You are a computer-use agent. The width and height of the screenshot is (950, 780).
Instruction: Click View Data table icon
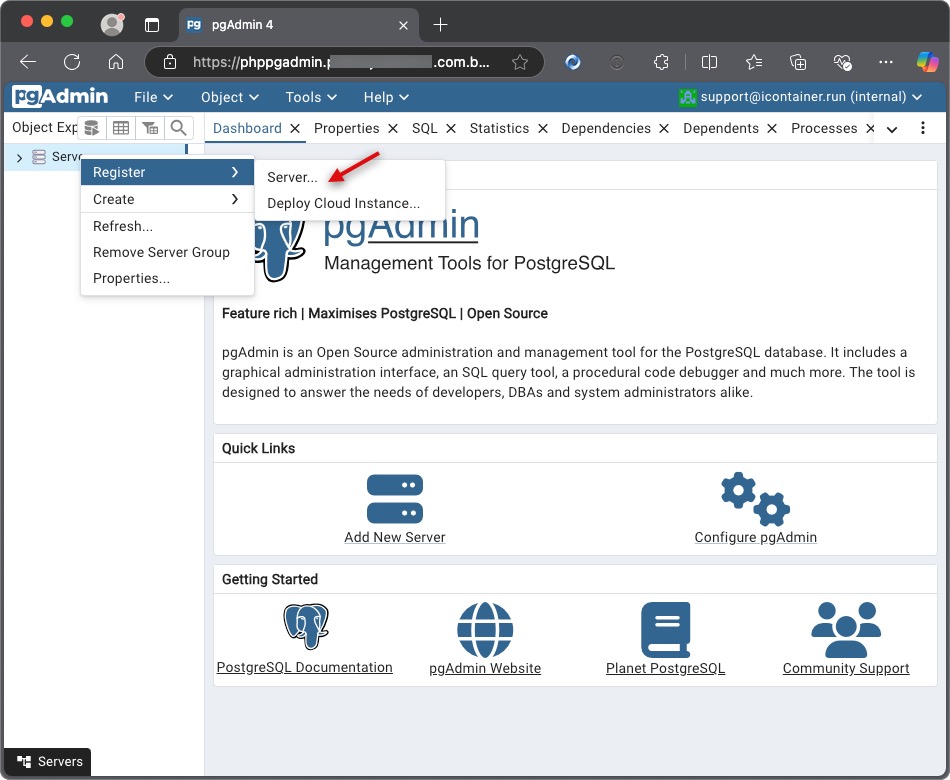click(121, 128)
